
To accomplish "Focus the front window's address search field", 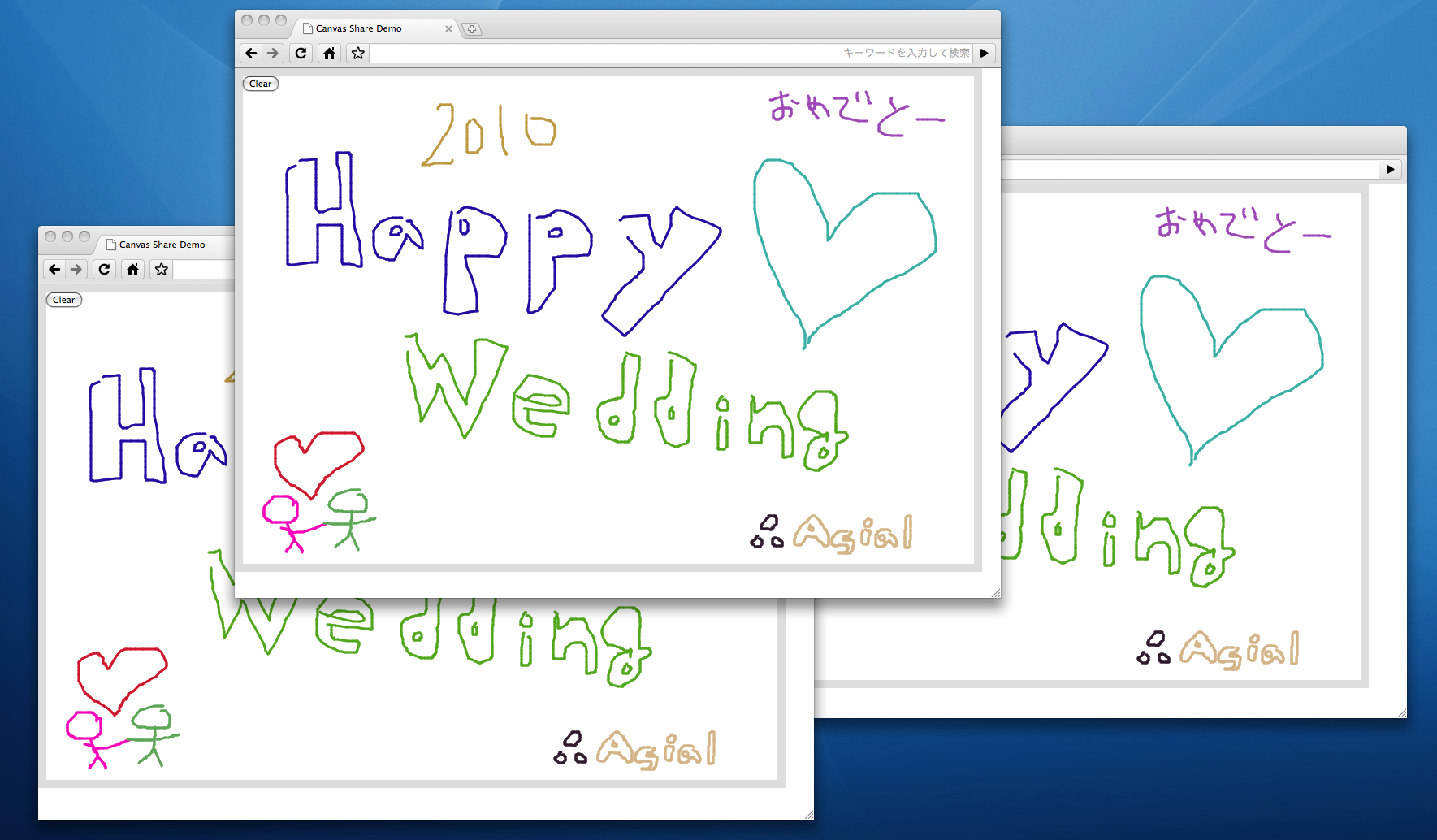I will tap(601, 54).
